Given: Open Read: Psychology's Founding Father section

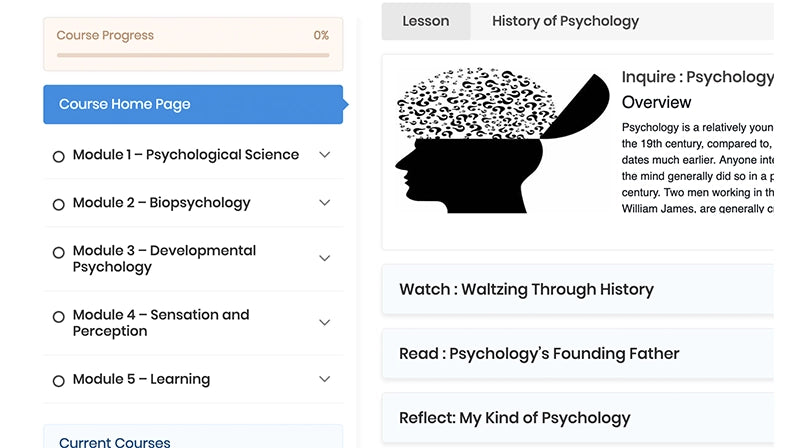Looking at the screenshot, I should pyautogui.click(x=539, y=353).
